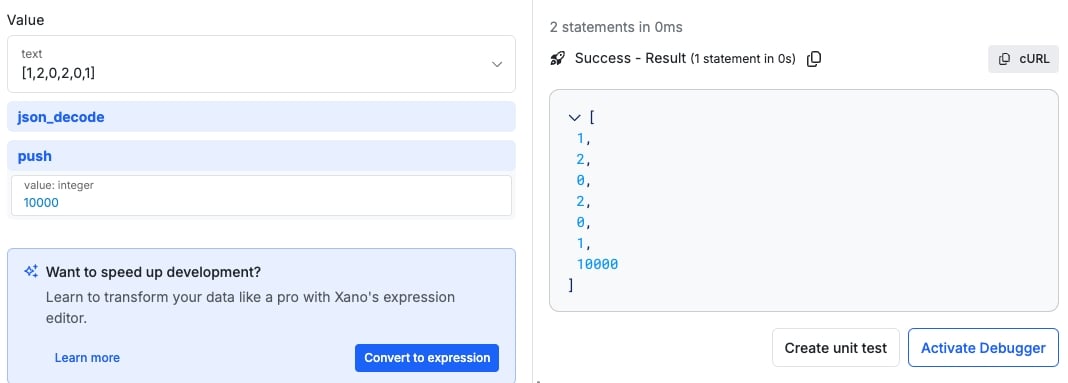Click the text value [1,2,0,2,0,1]
Image resolution: width=1068 pixels, height=383 pixels.
(59, 72)
